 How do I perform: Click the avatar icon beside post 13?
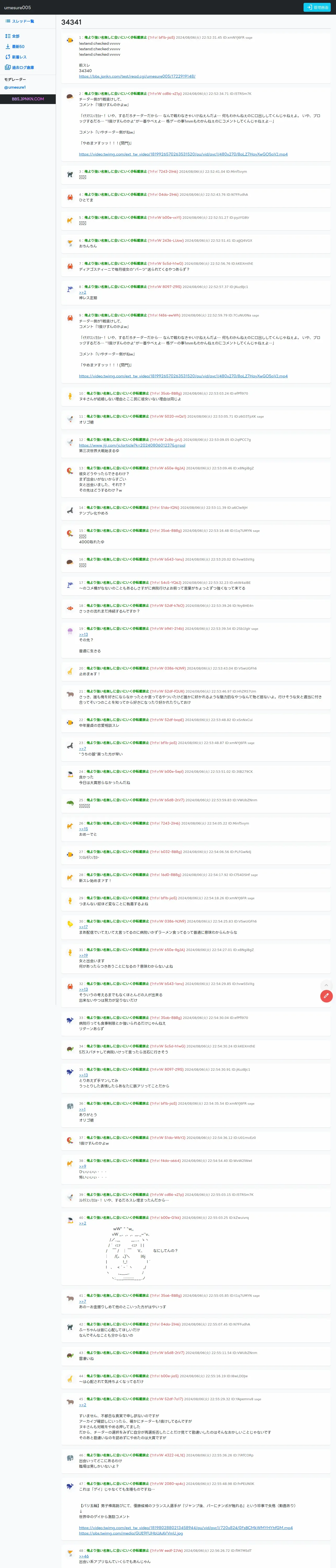(x=70, y=471)
